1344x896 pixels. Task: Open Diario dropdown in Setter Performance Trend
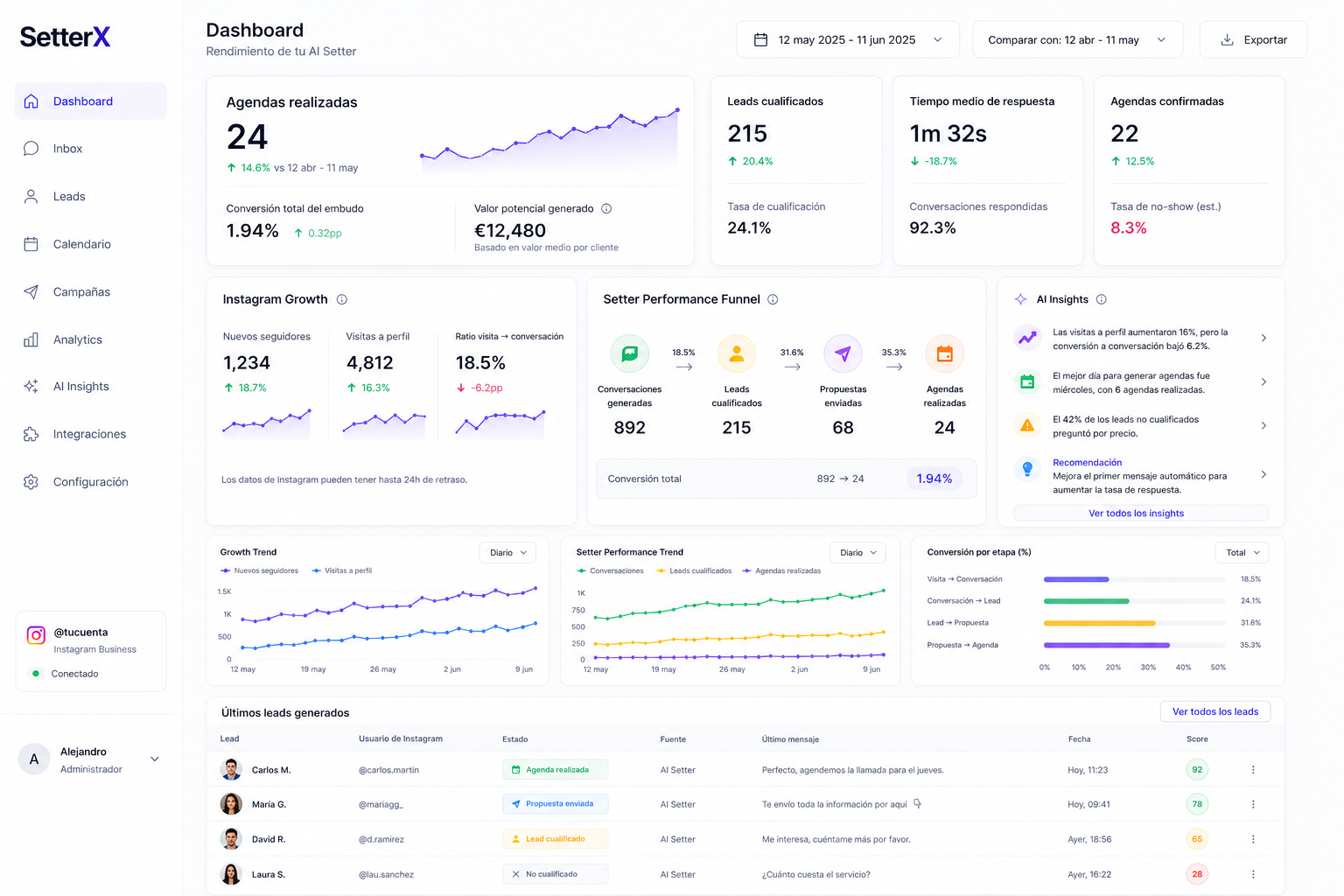857,552
